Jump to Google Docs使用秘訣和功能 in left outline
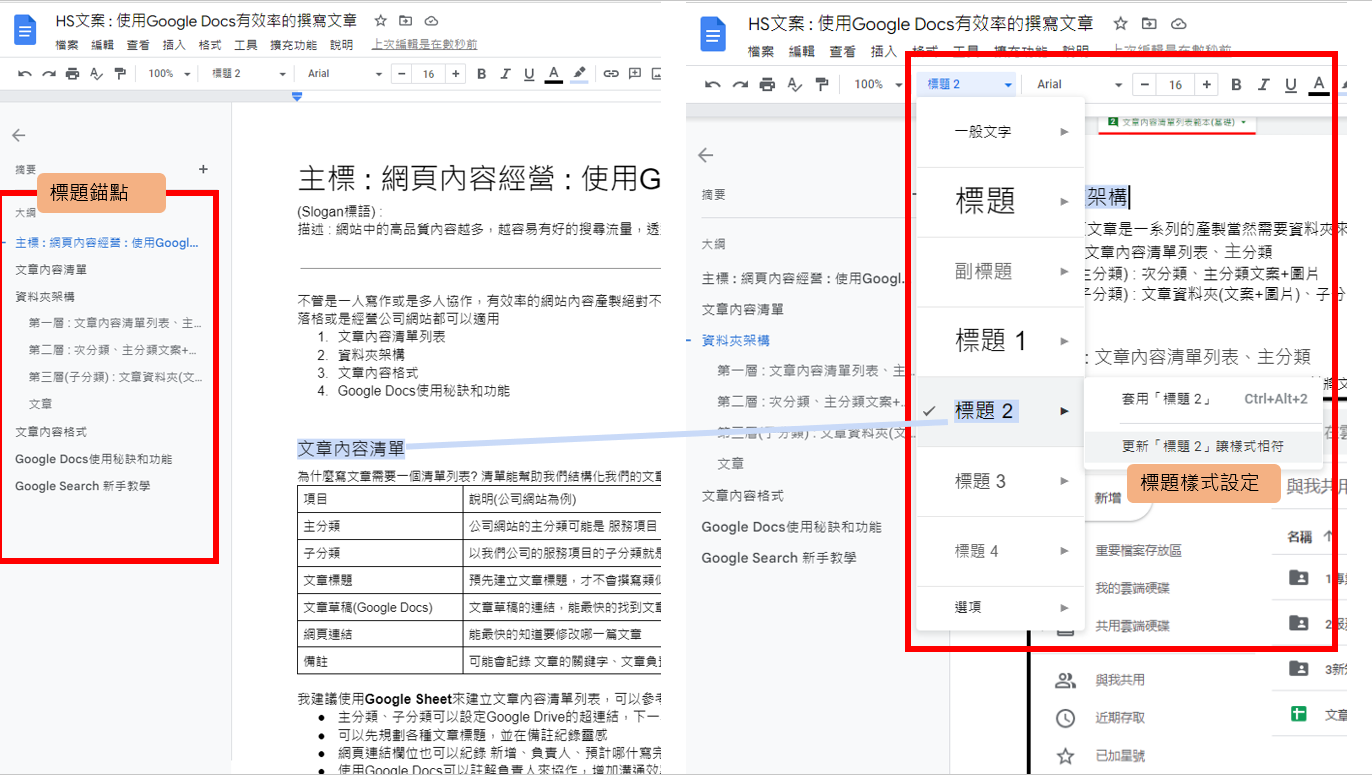The image size is (1372, 775). 94,459
